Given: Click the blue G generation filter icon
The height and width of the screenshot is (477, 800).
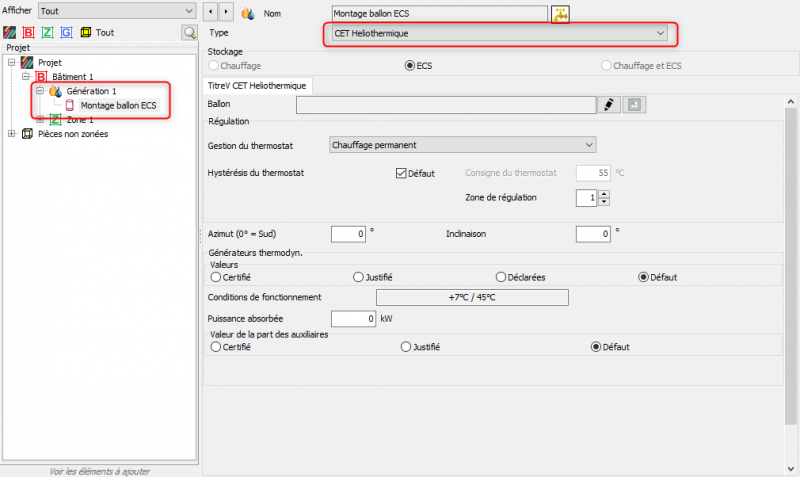Looking at the screenshot, I should 66,32.
